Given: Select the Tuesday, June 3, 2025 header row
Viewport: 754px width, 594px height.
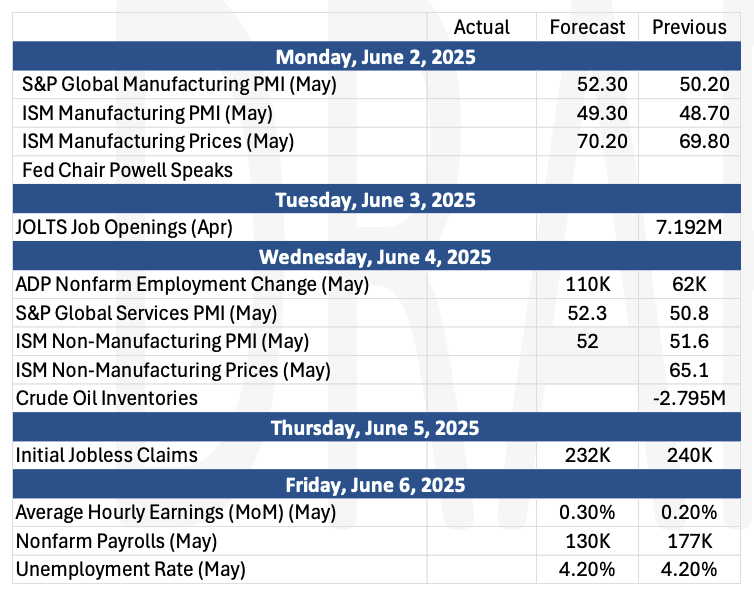Looking at the screenshot, I should coord(377,199).
